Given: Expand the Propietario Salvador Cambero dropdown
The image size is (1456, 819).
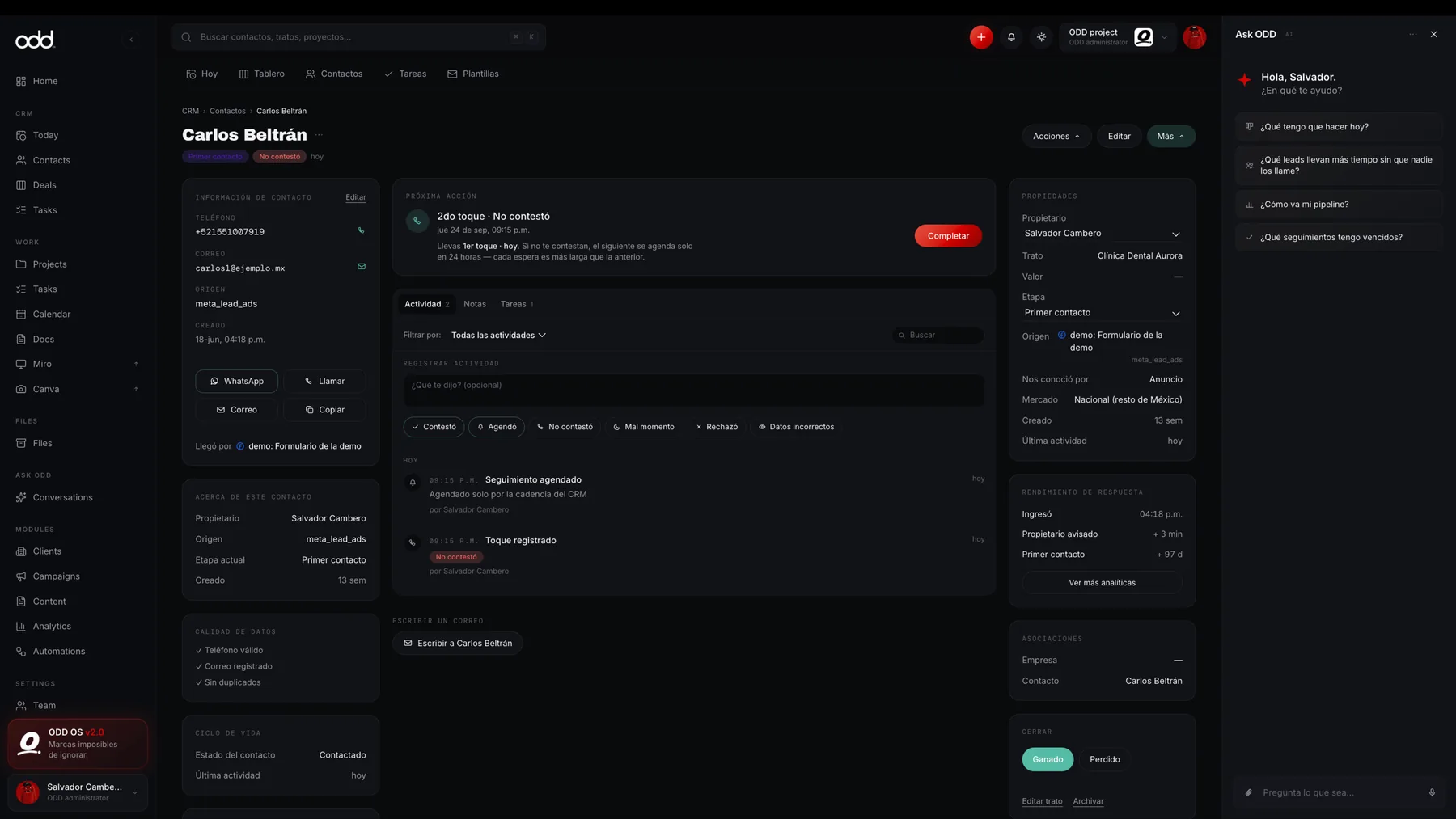Looking at the screenshot, I should click(x=1102, y=234).
